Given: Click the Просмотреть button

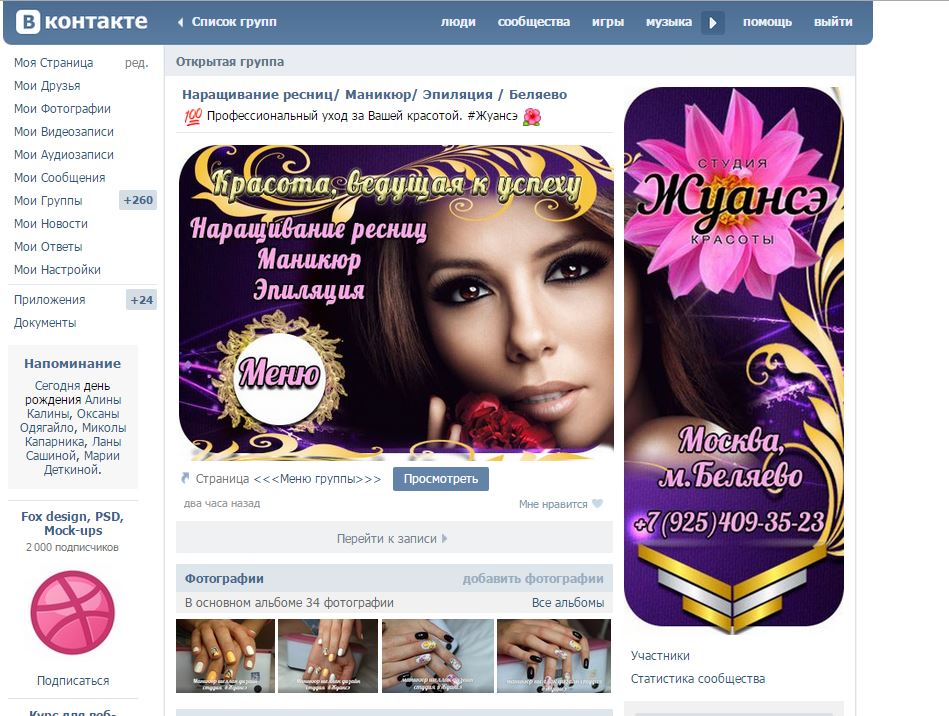Looking at the screenshot, I should (x=441, y=479).
